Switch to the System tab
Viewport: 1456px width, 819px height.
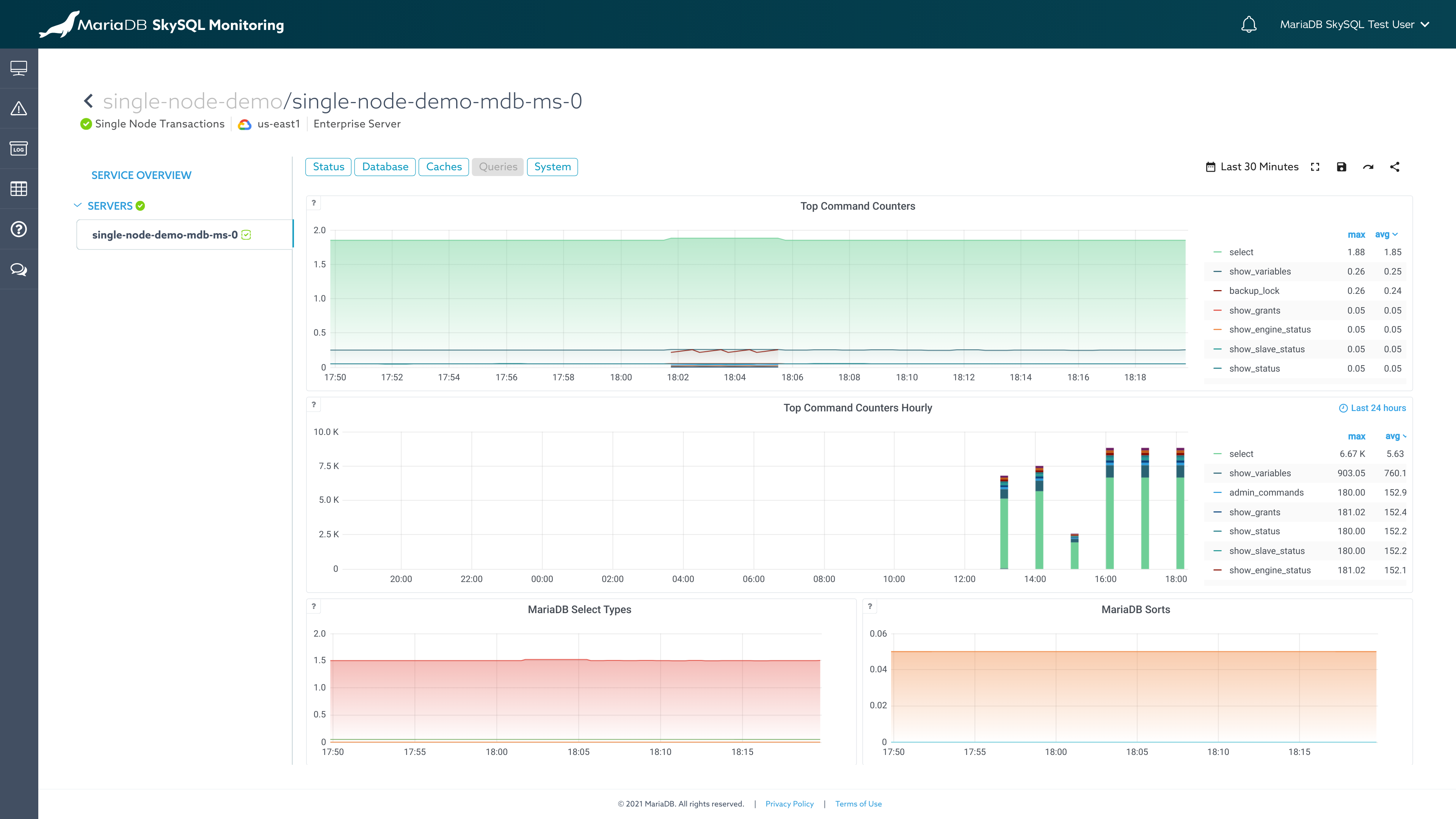(x=552, y=167)
